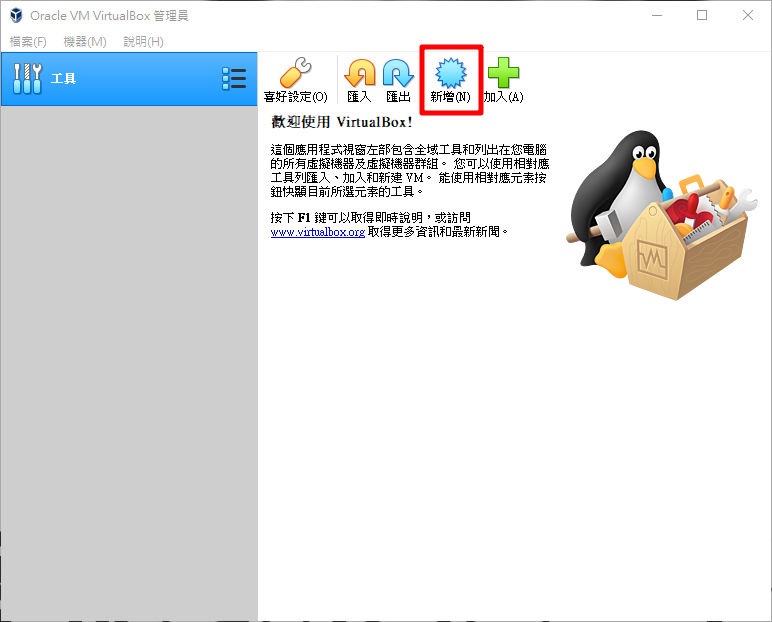Open the tools list menu icon
This screenshot has height=622, width=772.
(234, 78)
